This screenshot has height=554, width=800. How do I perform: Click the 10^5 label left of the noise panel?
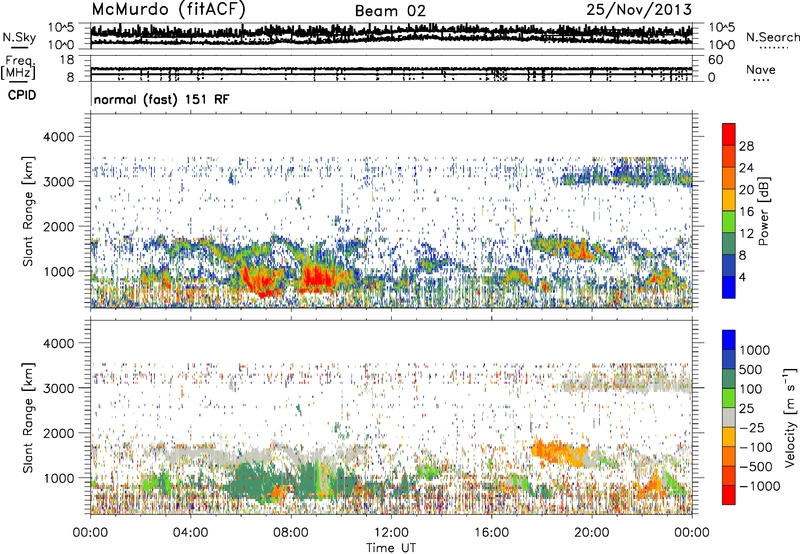click(x=61, y=28)
